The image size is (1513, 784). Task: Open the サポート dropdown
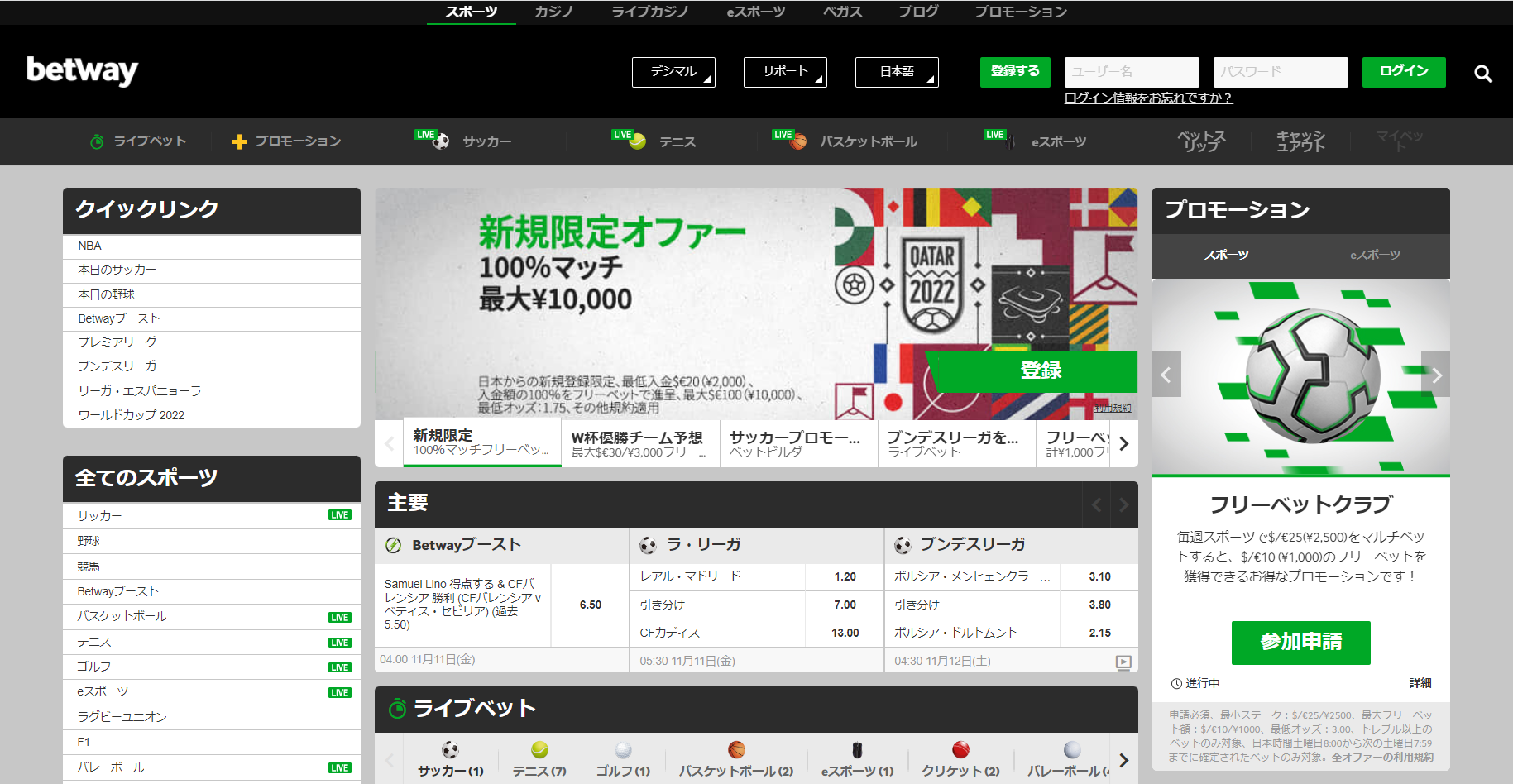click(x=785, y=72)
